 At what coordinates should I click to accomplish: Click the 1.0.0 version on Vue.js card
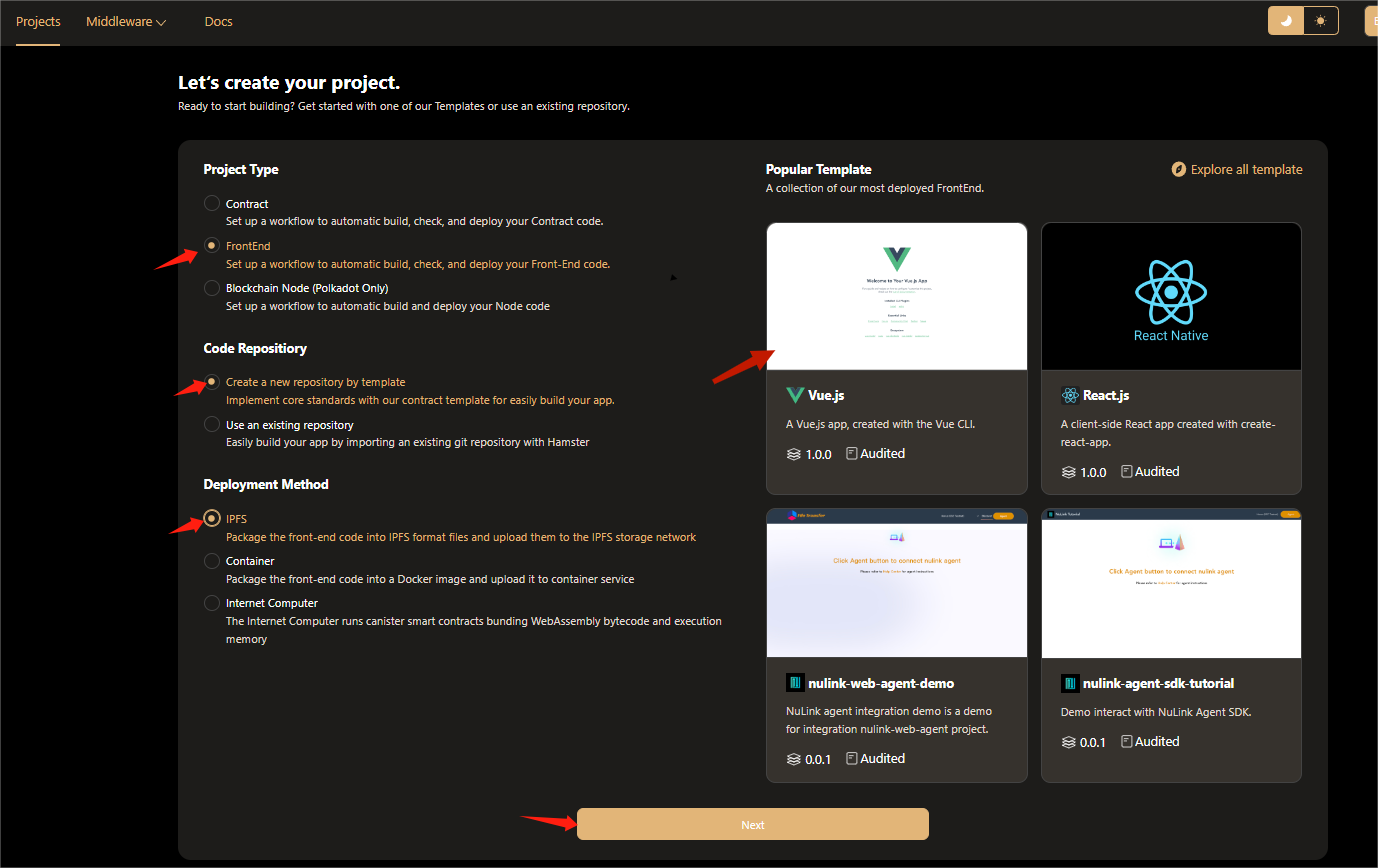tap(820, 454)
